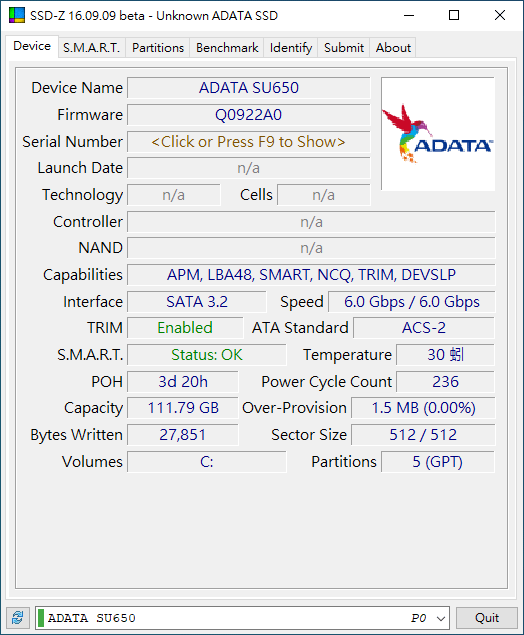524x635 pixels.
Task: Click the refresh devices icon
Action: pos(17,618)
